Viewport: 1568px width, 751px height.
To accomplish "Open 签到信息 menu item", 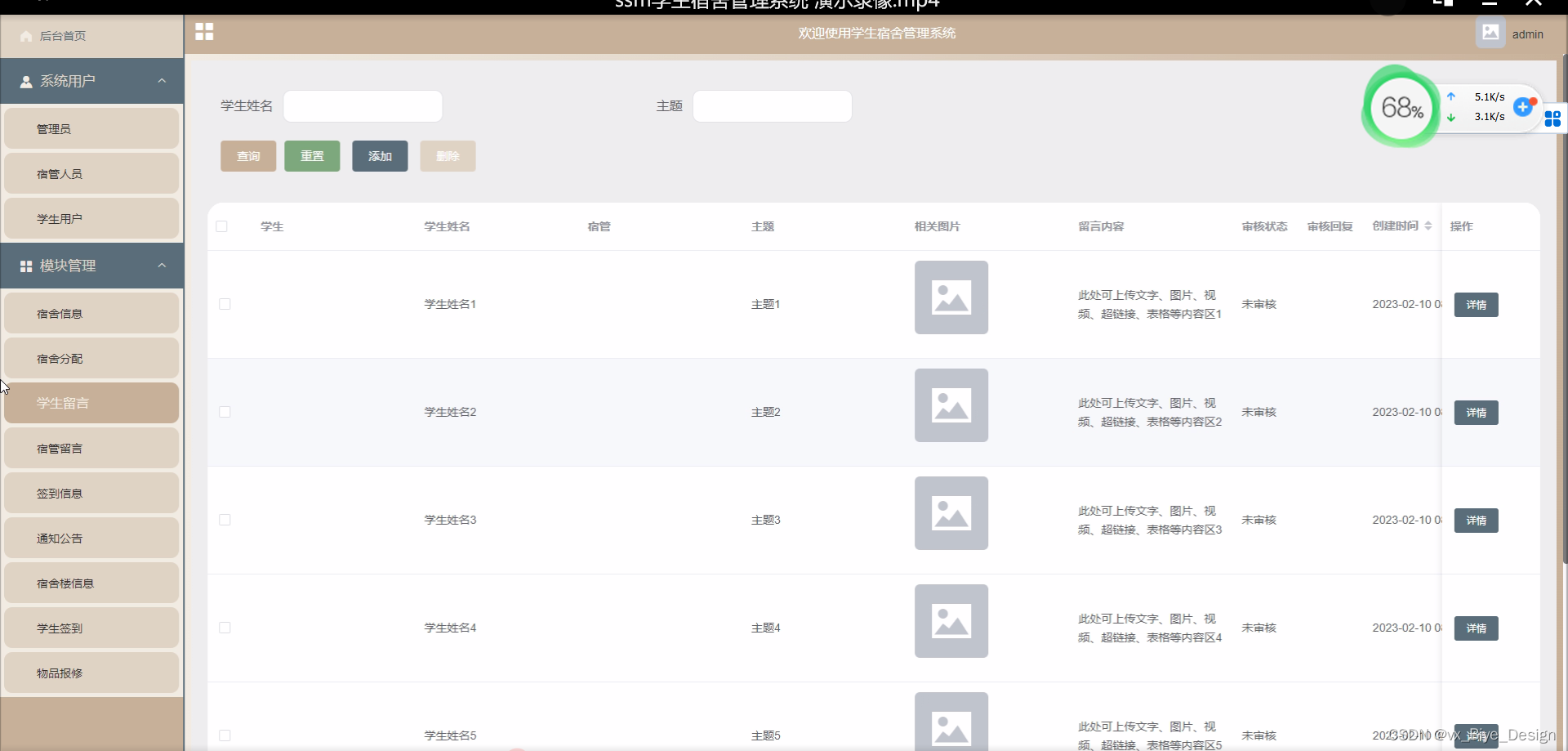I will pos(91,493).
